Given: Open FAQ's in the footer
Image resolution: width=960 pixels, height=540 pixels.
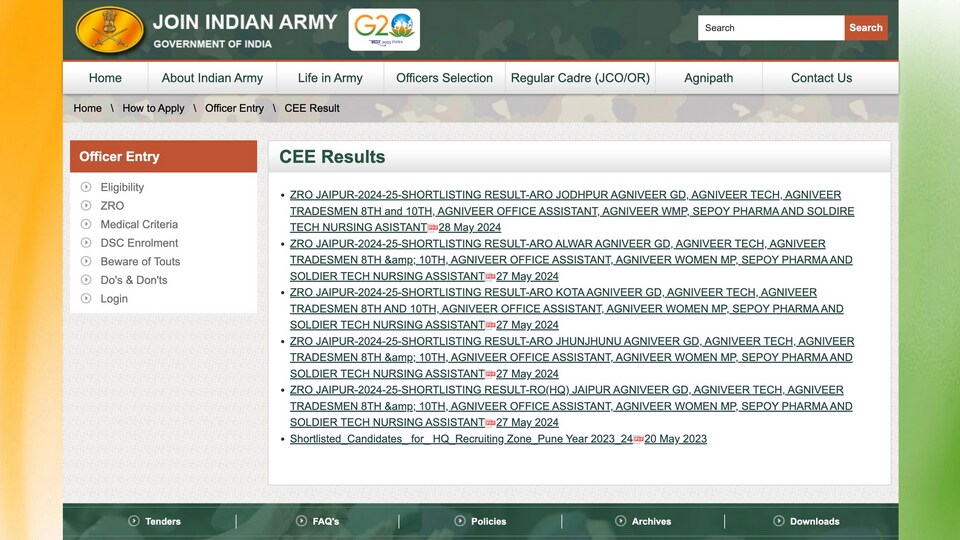Looking at the screenshot, I should point(326,522).
